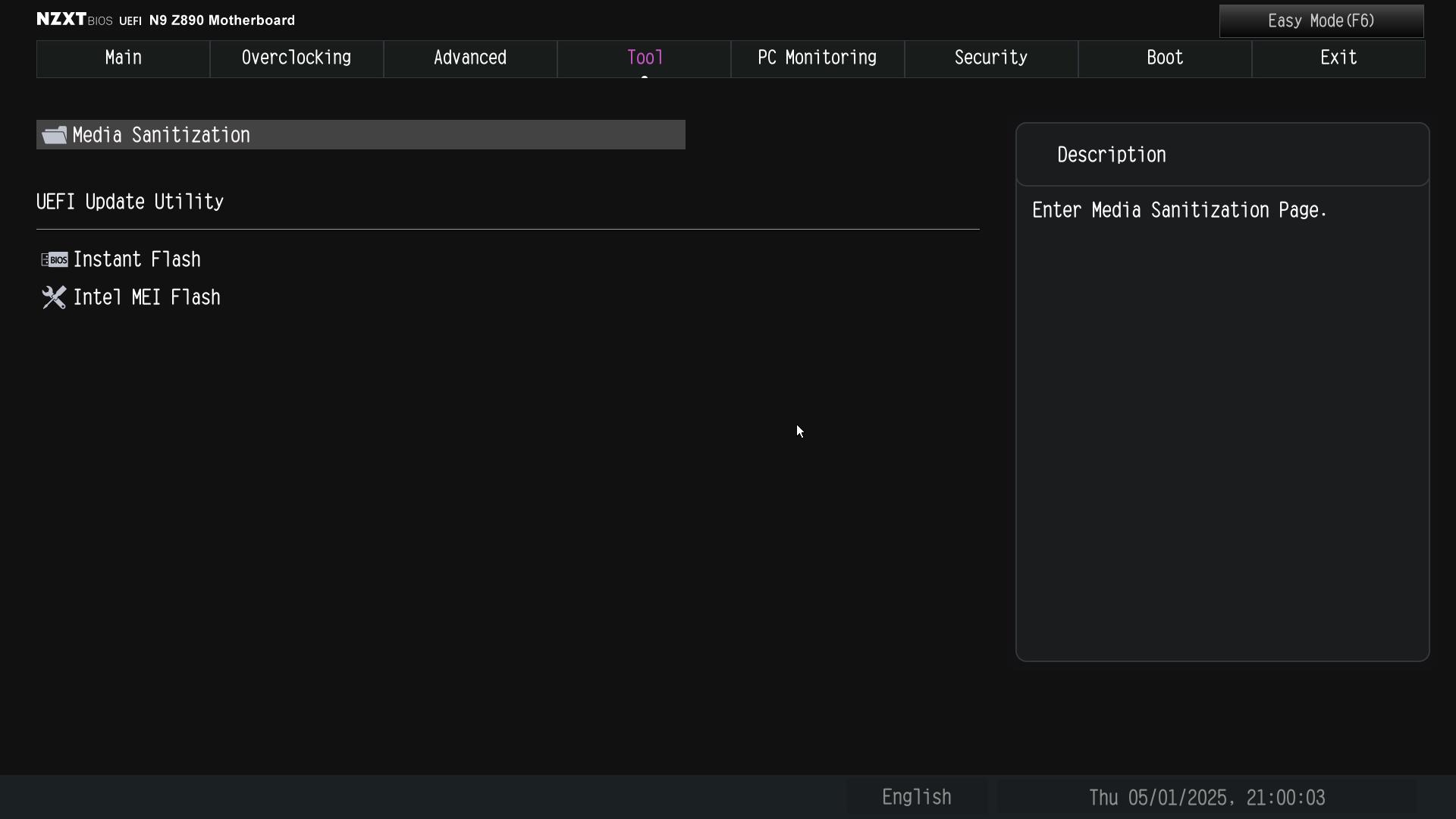Open the Boot tab
Viewport: 1456px width, 819px height.
[1165, 58]
